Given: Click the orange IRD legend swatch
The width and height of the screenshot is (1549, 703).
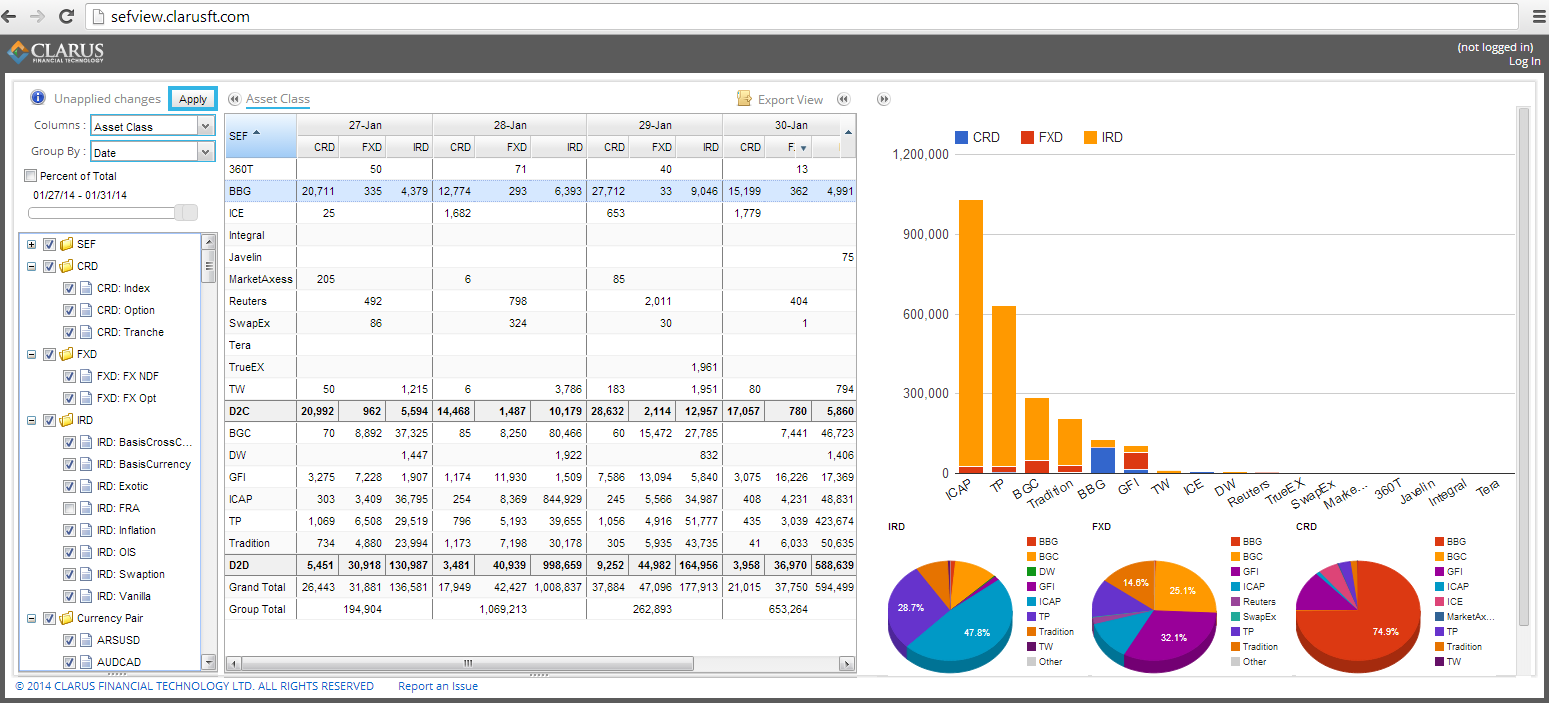Looking at the screenshot, I should [1089, 137].
